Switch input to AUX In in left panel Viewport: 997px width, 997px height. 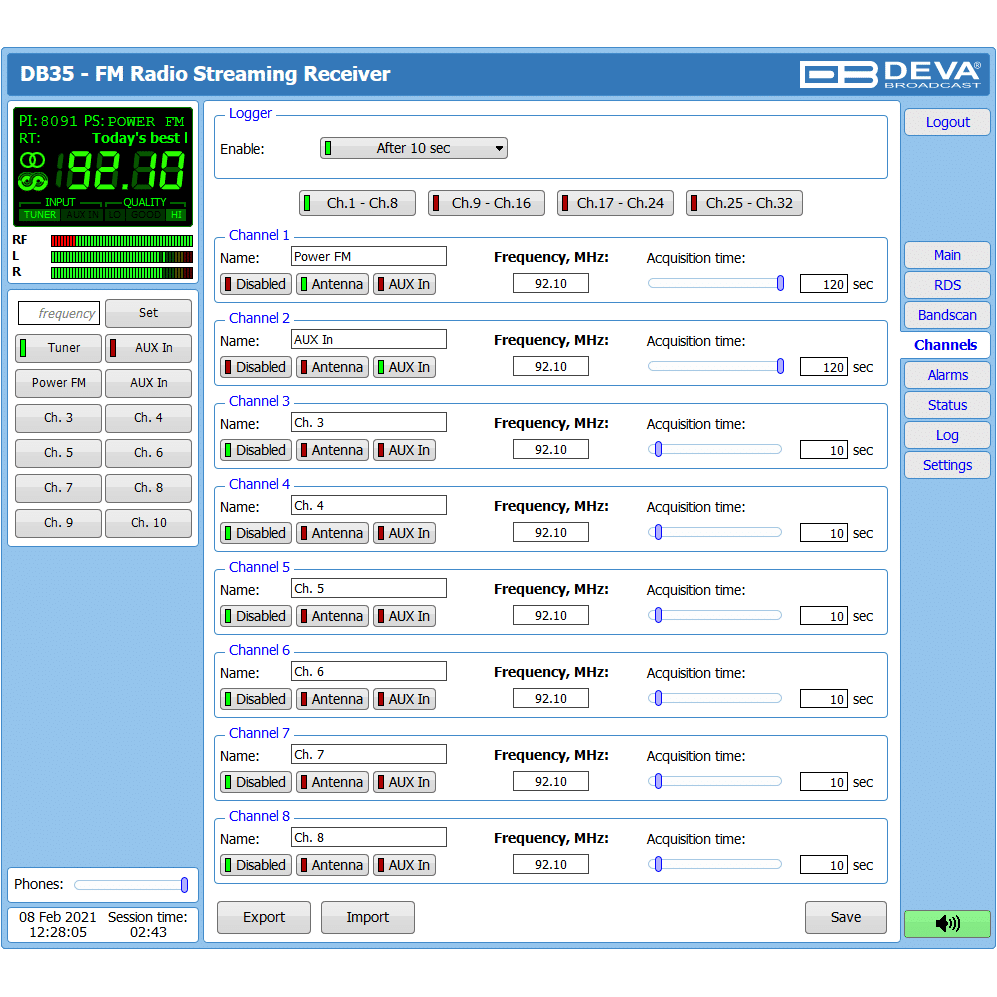coord(148,348)
